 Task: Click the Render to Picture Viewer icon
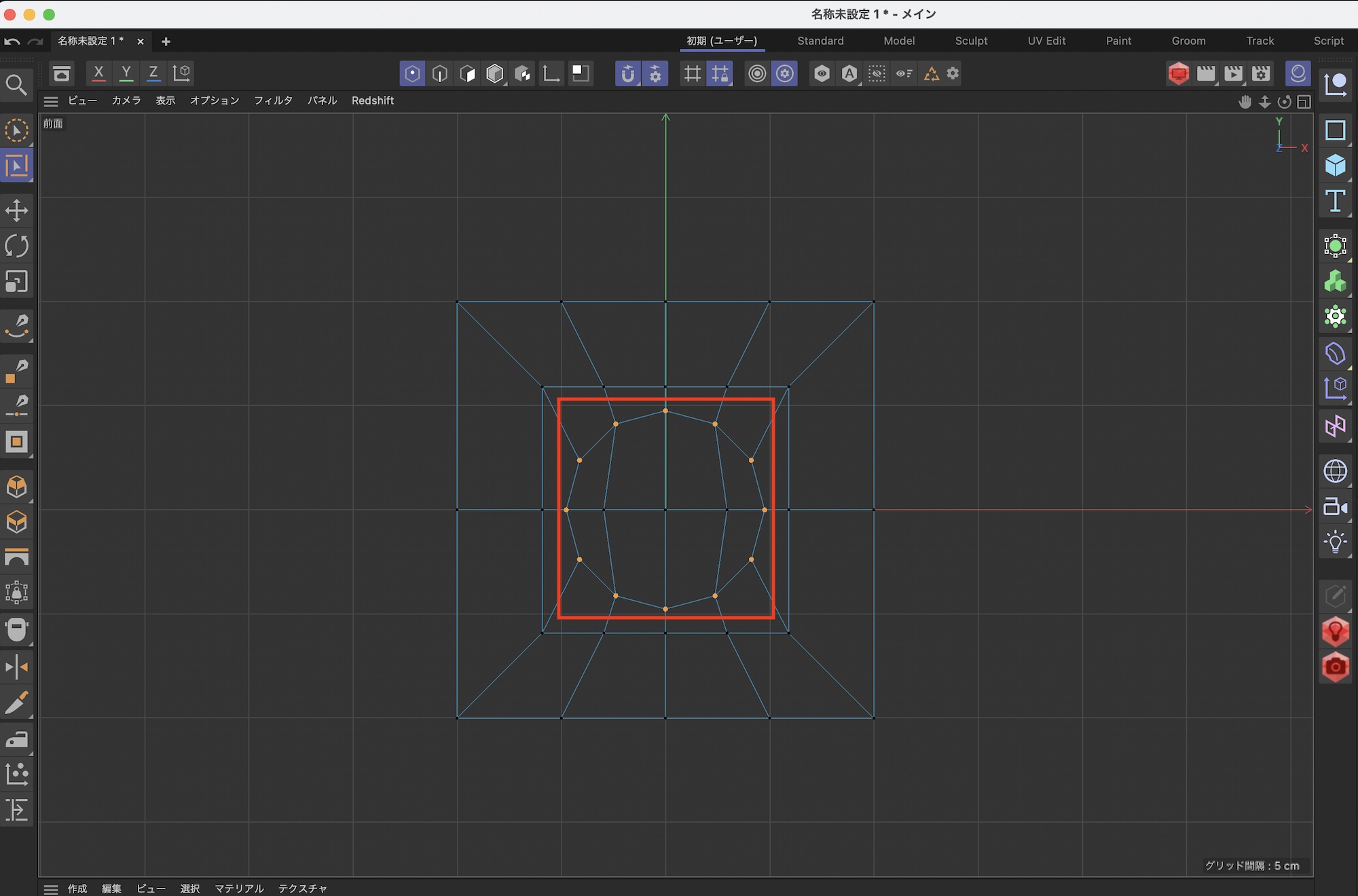click(x=1233, y=73)
